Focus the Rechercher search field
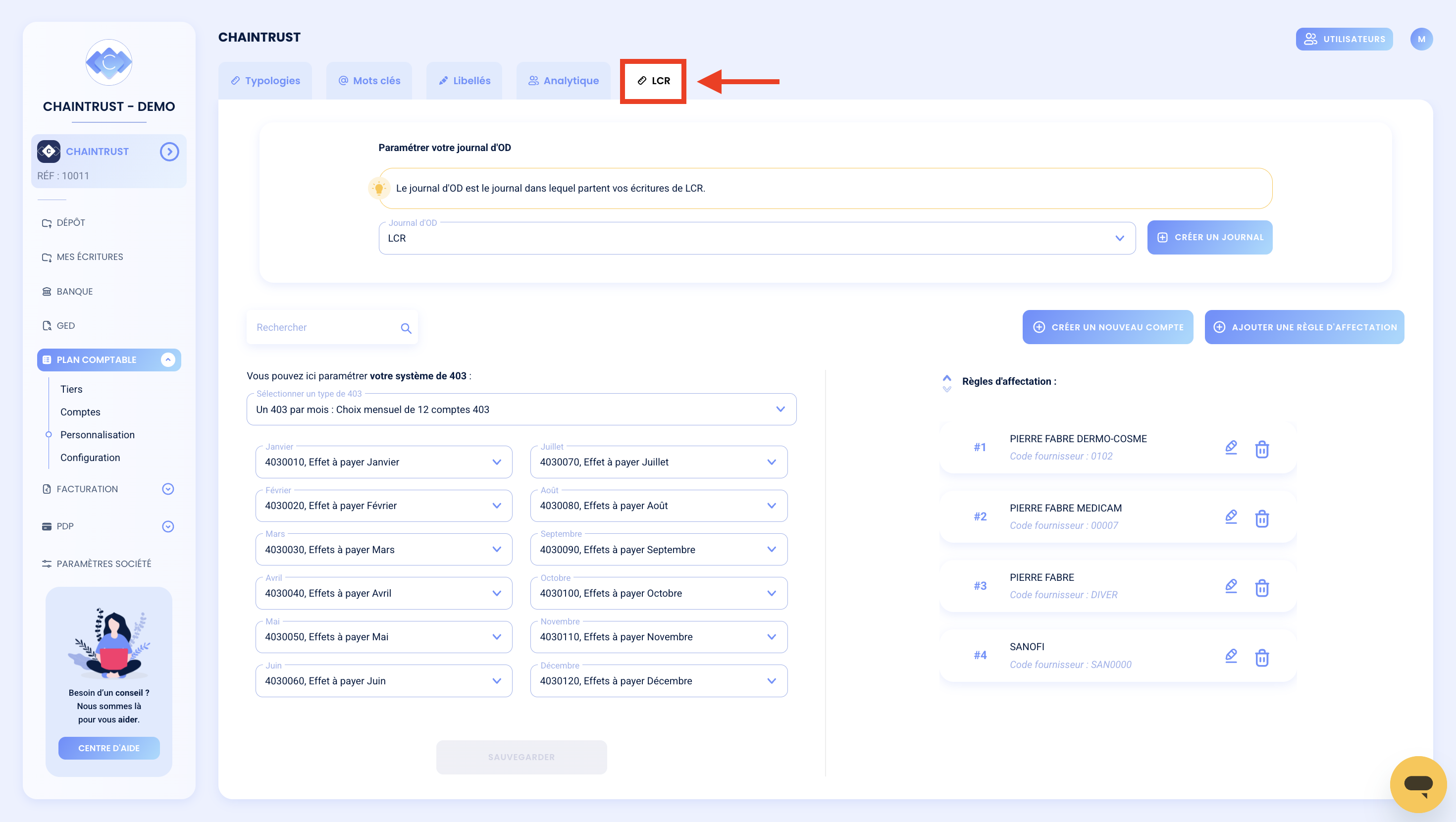Screen dimensions: 1456x822 332,327
